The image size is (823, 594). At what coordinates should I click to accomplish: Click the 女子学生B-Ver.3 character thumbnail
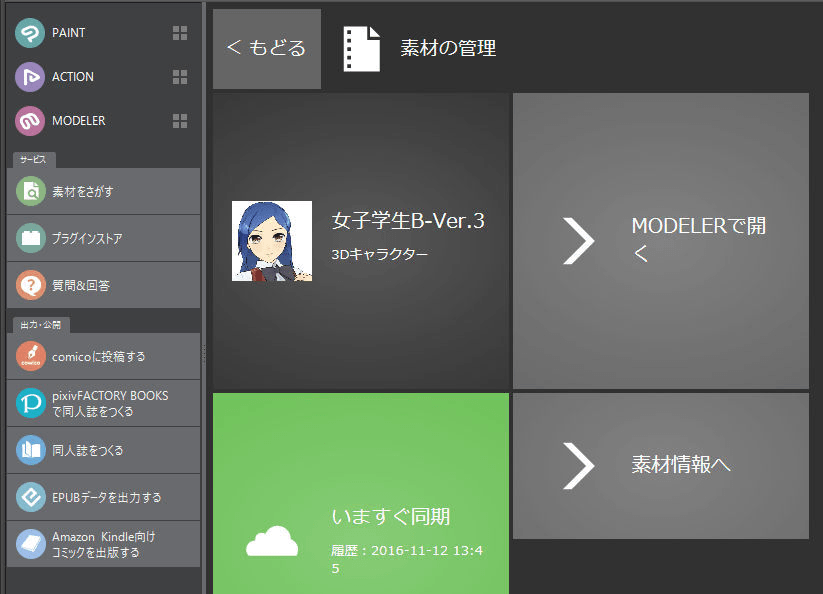click(272, 241)
